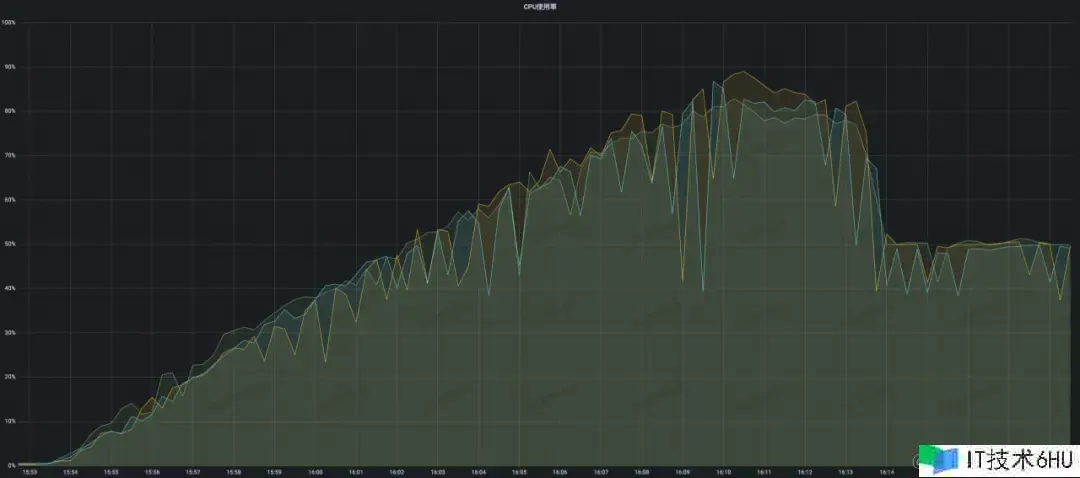
Task: Click the 16:06 time axis label
Action: (560, 472)
